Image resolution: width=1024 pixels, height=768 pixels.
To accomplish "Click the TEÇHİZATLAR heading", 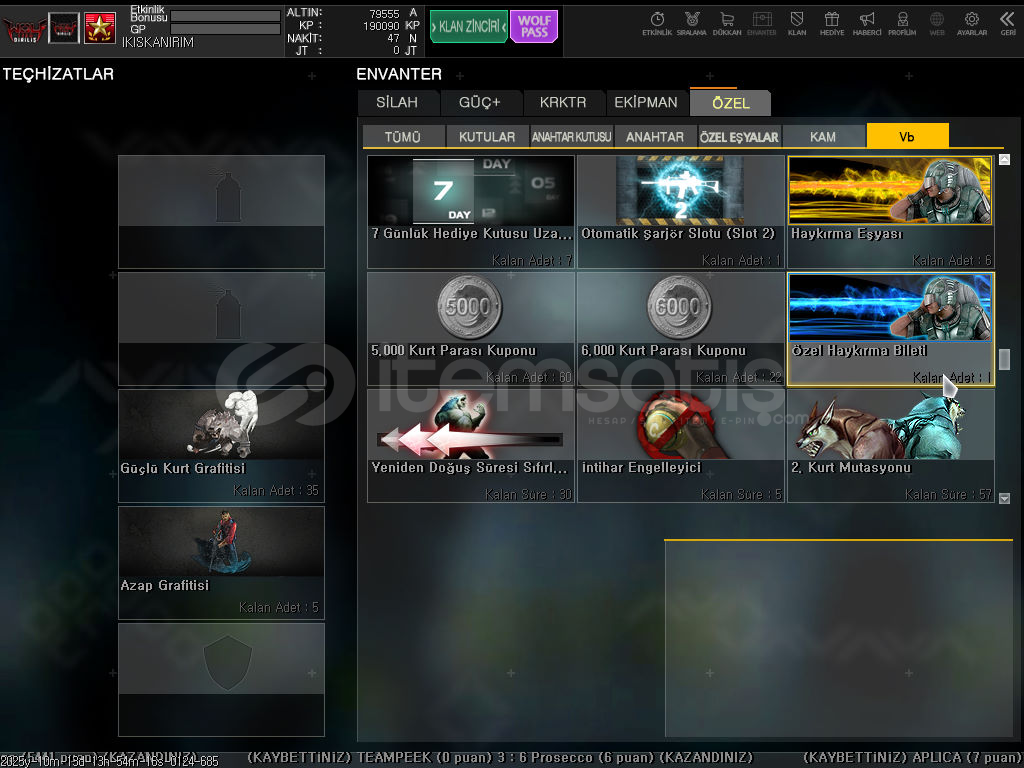I will pos(58,74).
